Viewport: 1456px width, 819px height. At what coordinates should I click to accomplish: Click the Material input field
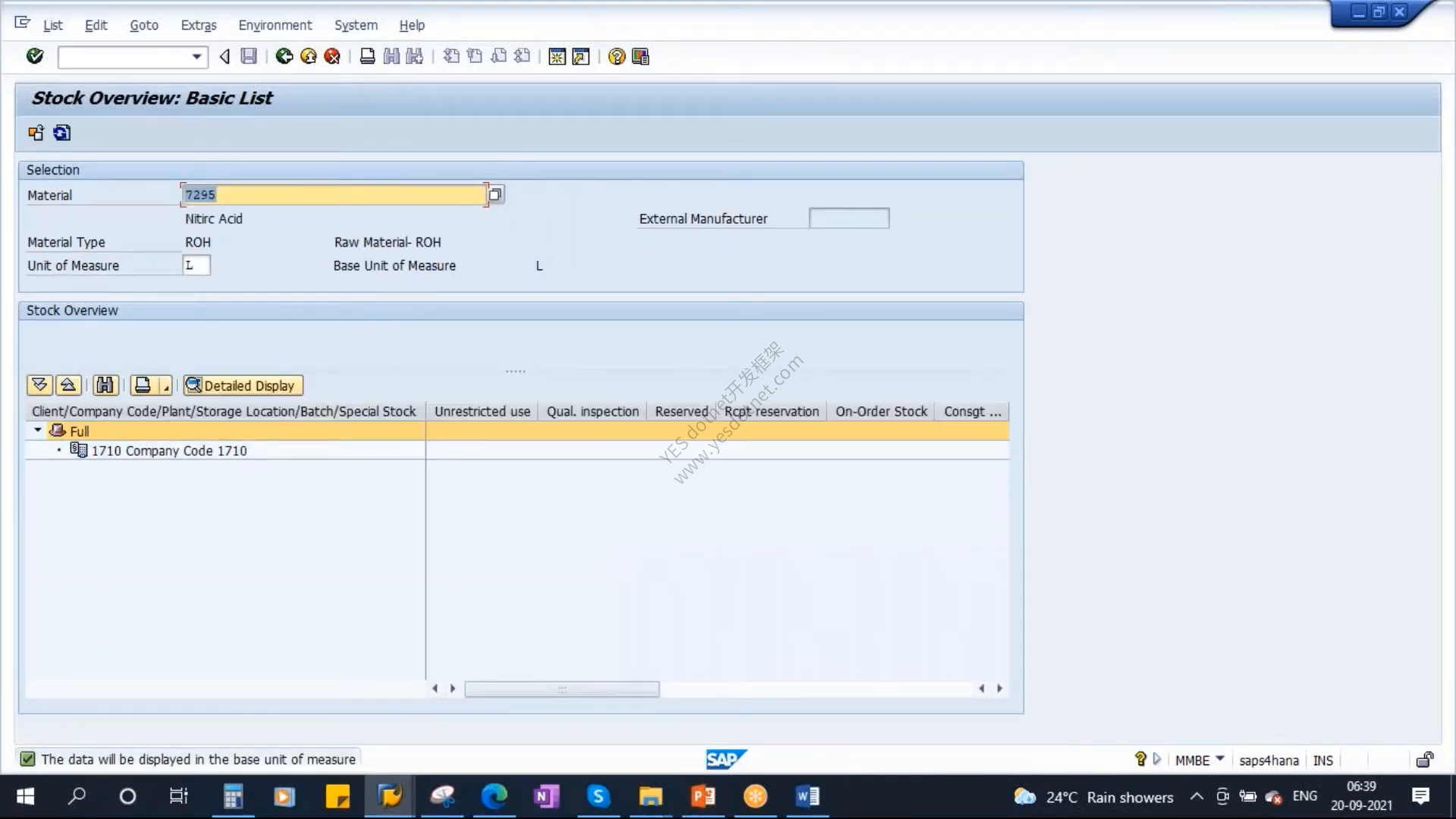click(334, 195)
